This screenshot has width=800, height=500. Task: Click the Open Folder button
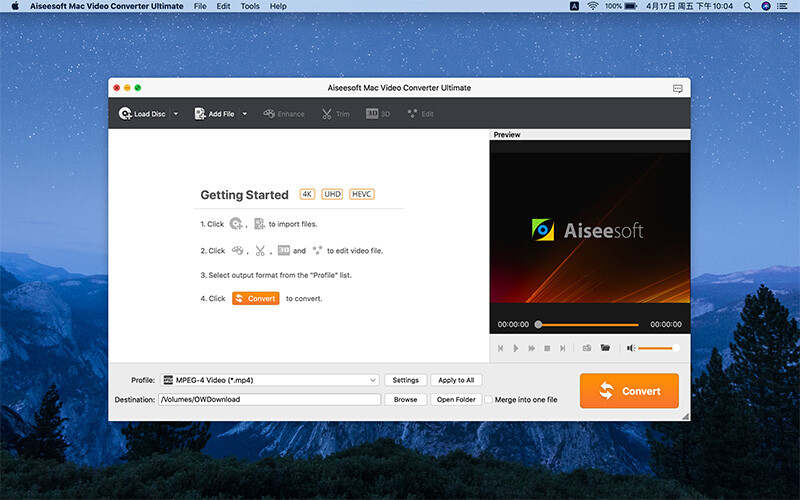pos(456,399)
